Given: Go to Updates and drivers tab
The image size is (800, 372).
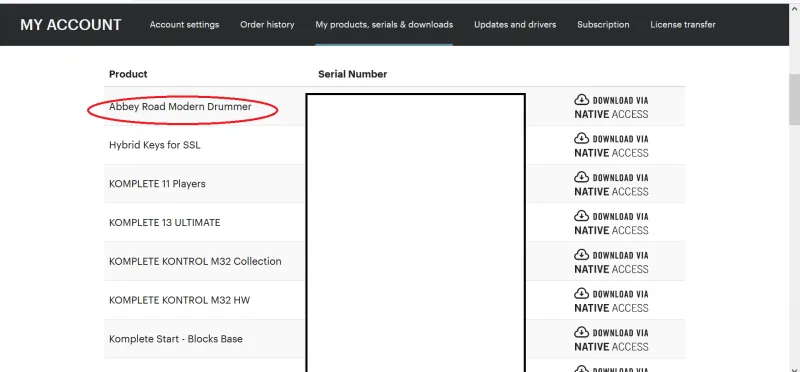Looking at the screenshot, I should coord(515,24).
